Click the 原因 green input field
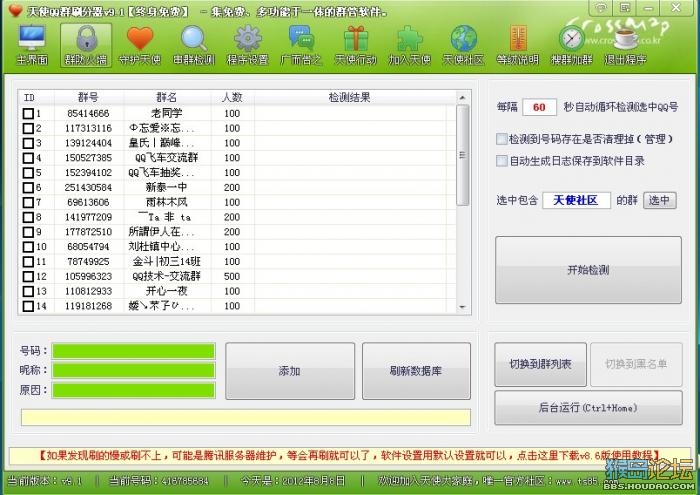Image resolution: width=700 pixels, height=495 pixels. click(x=133, y=390)
